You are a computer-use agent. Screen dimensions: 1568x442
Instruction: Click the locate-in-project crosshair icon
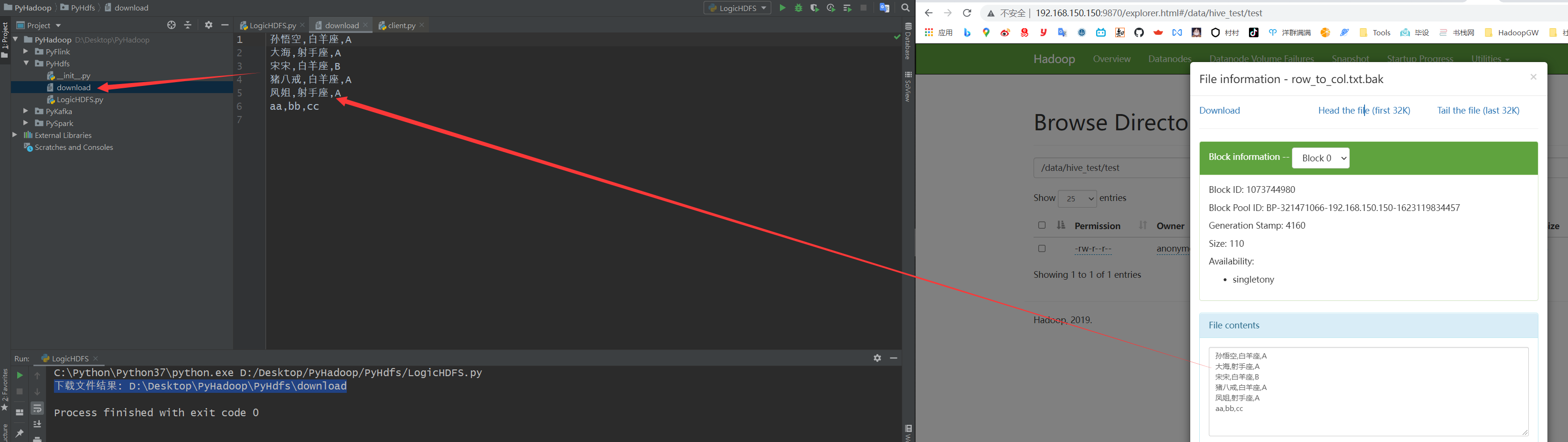pos(171,25)
